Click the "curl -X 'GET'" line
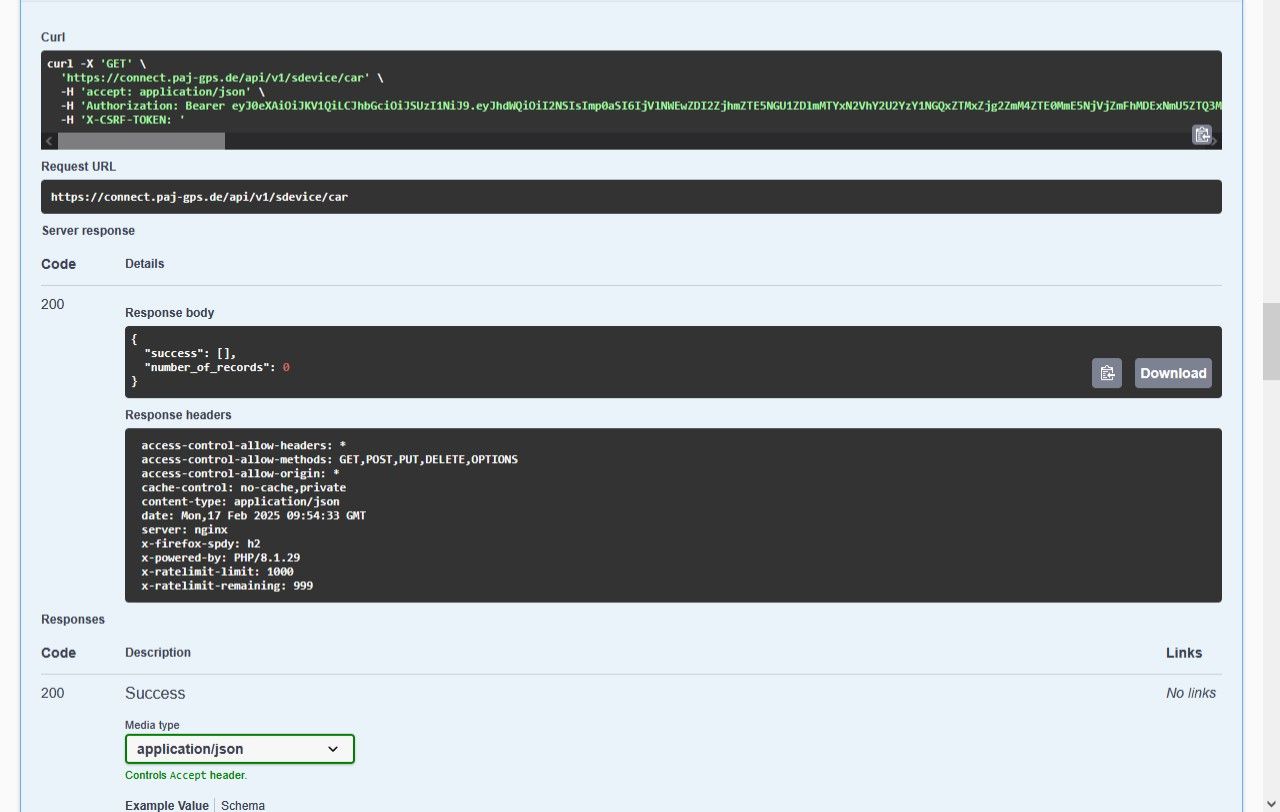Viewport: 1280px width, 812px height. tap(96, 63)
